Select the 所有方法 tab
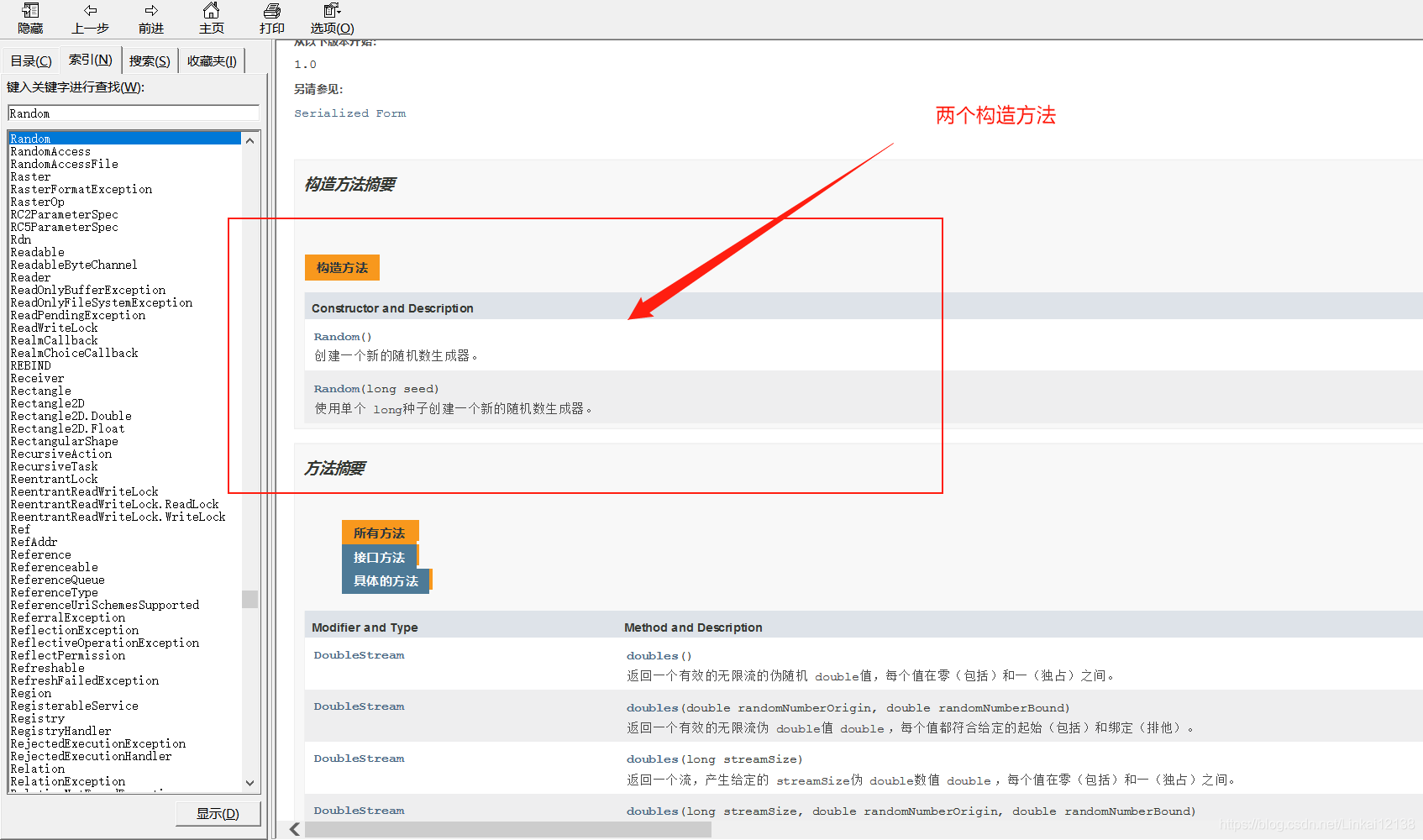Image resolution: width=1423 pixels, height=840 pixels. point(379,533)
